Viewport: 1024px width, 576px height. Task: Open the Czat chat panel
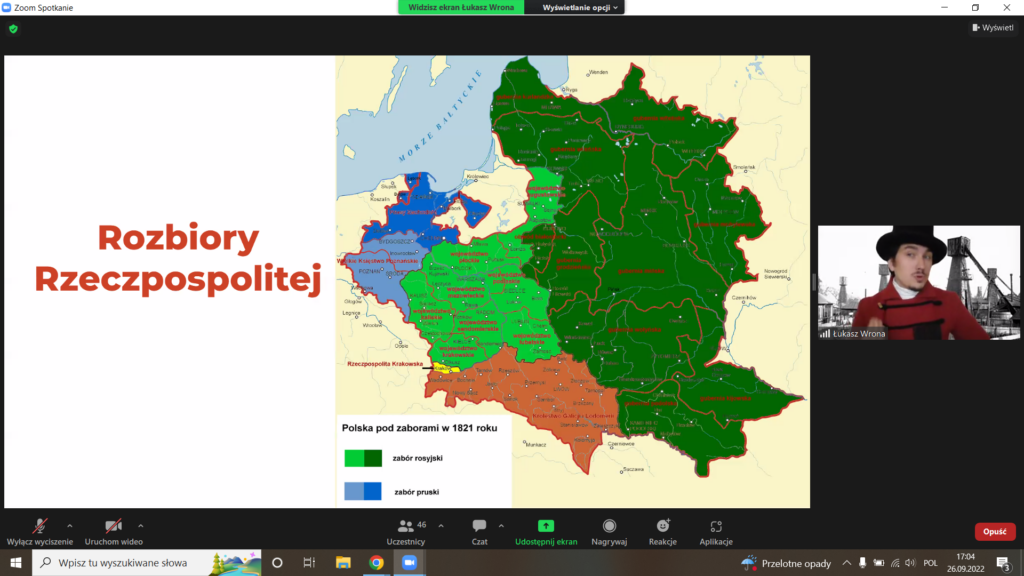click(479, 530)
